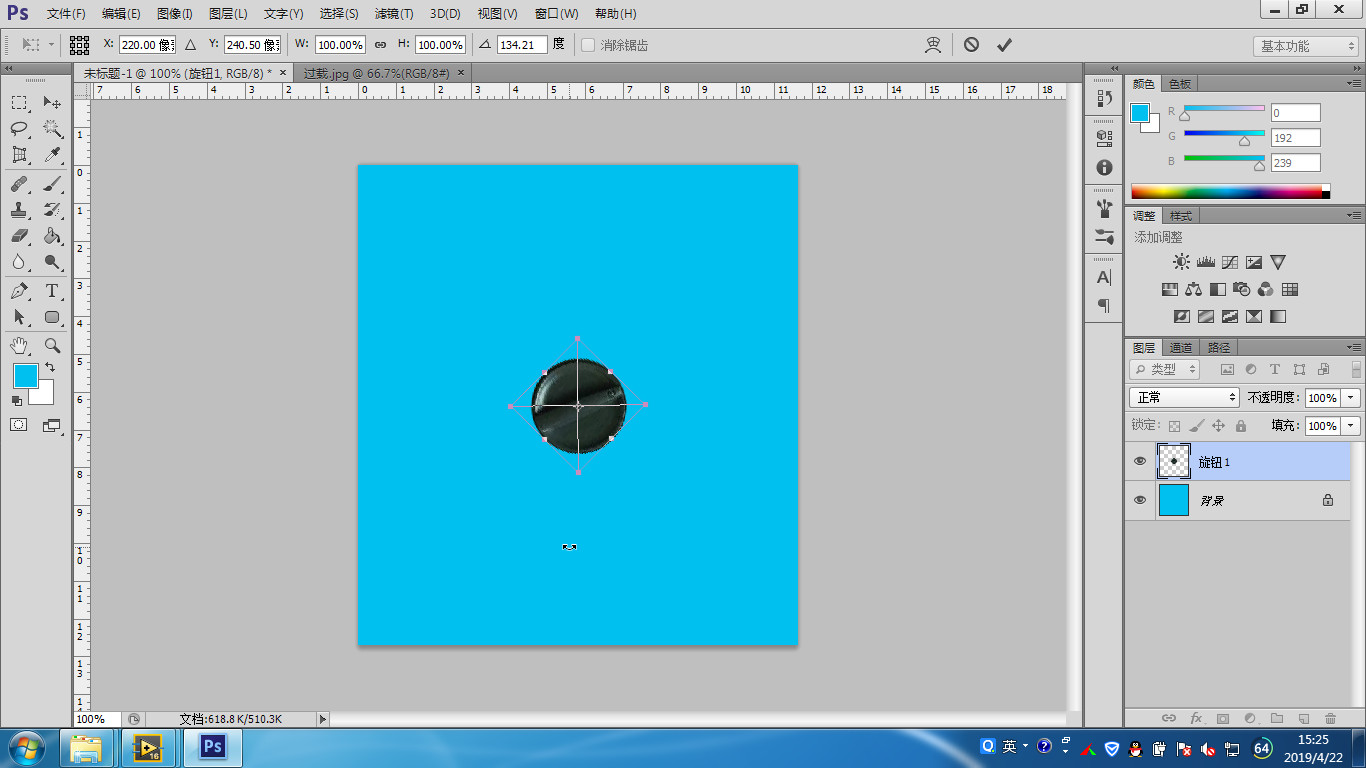Add a Curves adjustment
Image resolution: width=1366 pixels, height=768 pixels.
[1230, 262]
